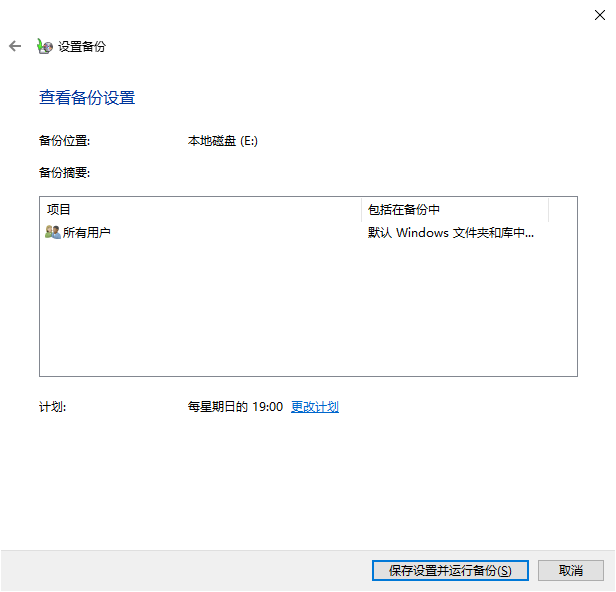This screenshot has height=592, width=616.
Task: Click the 每星期日的 19:00 schedule text
Action: (x=235, y=407)
